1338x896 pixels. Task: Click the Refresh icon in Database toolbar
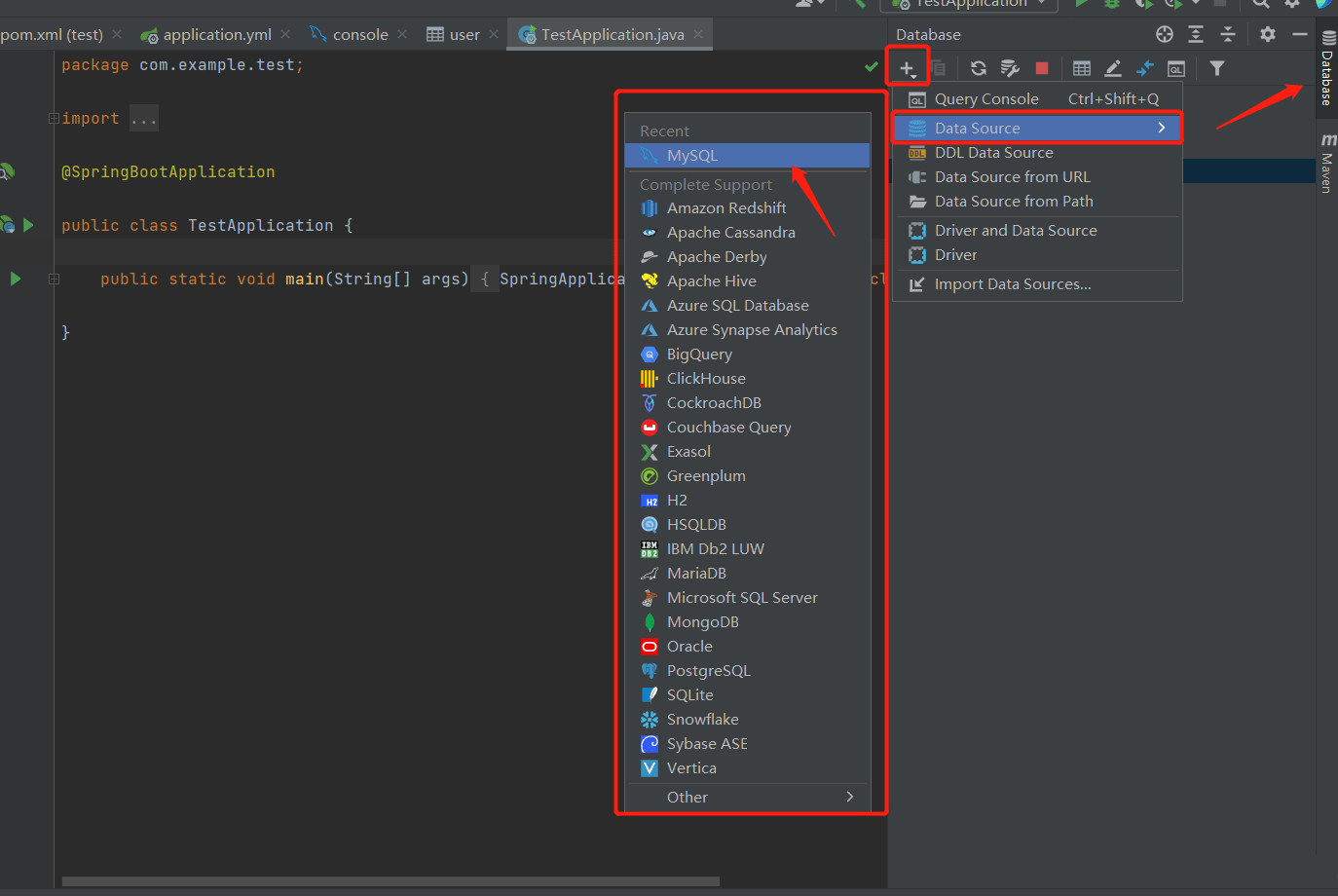click(979, 68)
